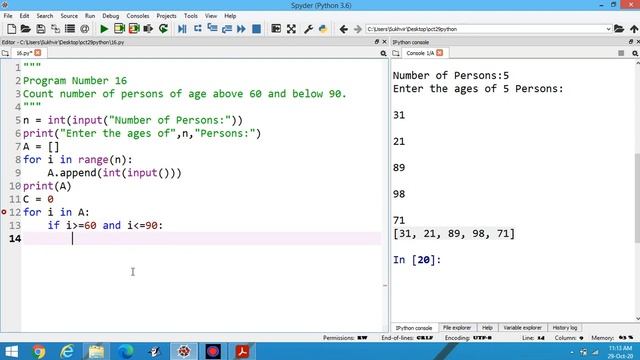640x360 pixels.
Task: Open the PYTHONPATH manager icon
Action: (323, 29)
